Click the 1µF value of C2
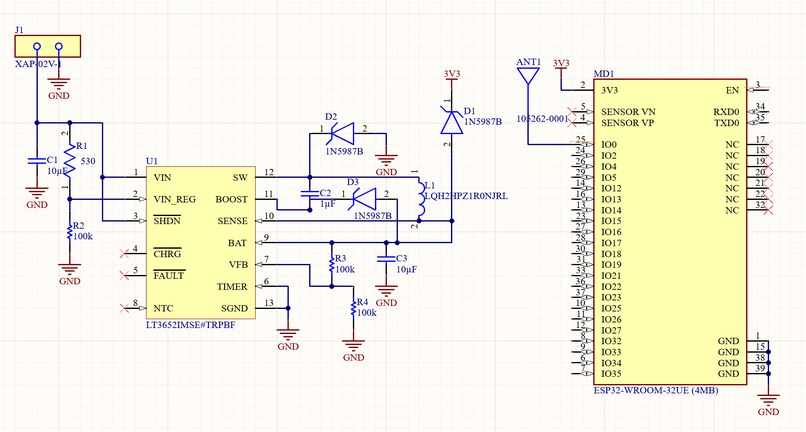Screen dimensions: 806x432 pyautogui.click(x=327, y=204)
